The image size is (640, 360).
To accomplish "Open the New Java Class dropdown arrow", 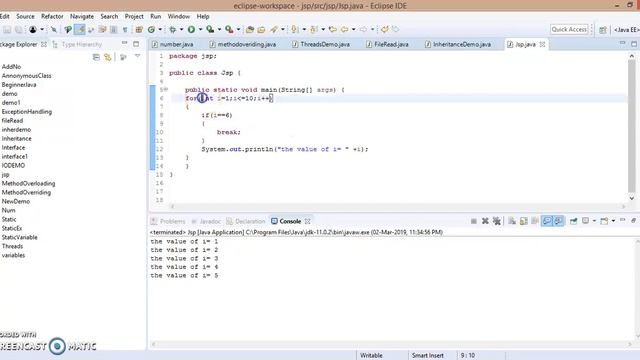I will point(160,29).
